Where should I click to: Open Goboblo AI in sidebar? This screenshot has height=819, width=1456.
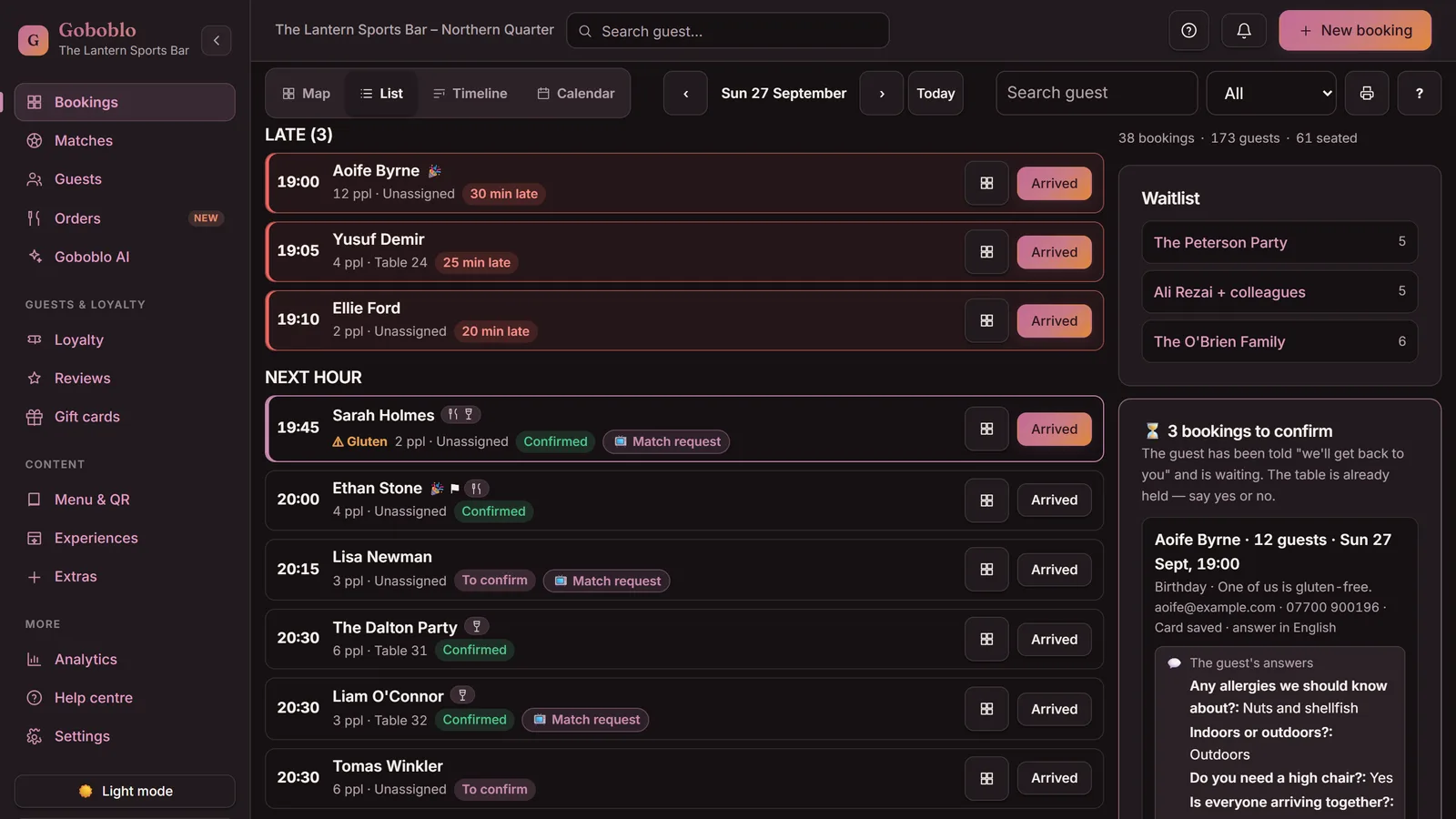click(x=125, y=257)
